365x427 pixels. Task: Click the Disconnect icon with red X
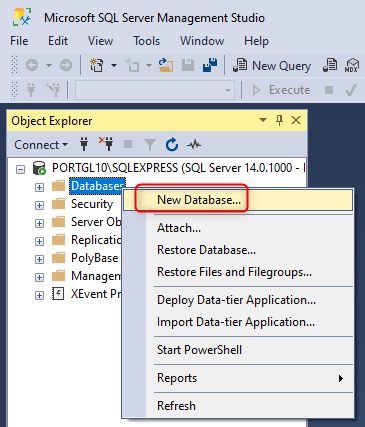[x=106, y=144]
